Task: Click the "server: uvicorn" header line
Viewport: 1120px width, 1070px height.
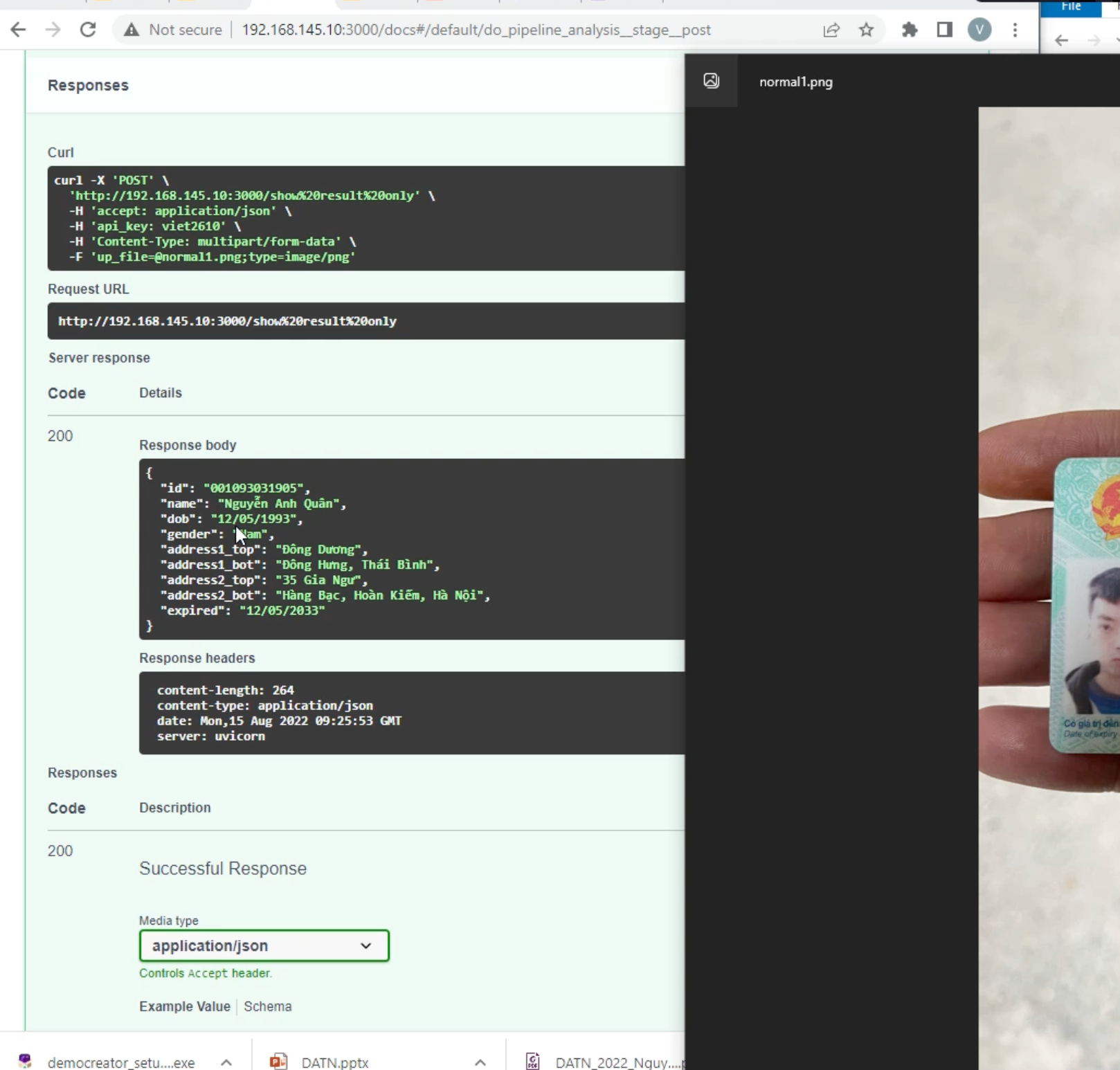Action: pos(211,736)
